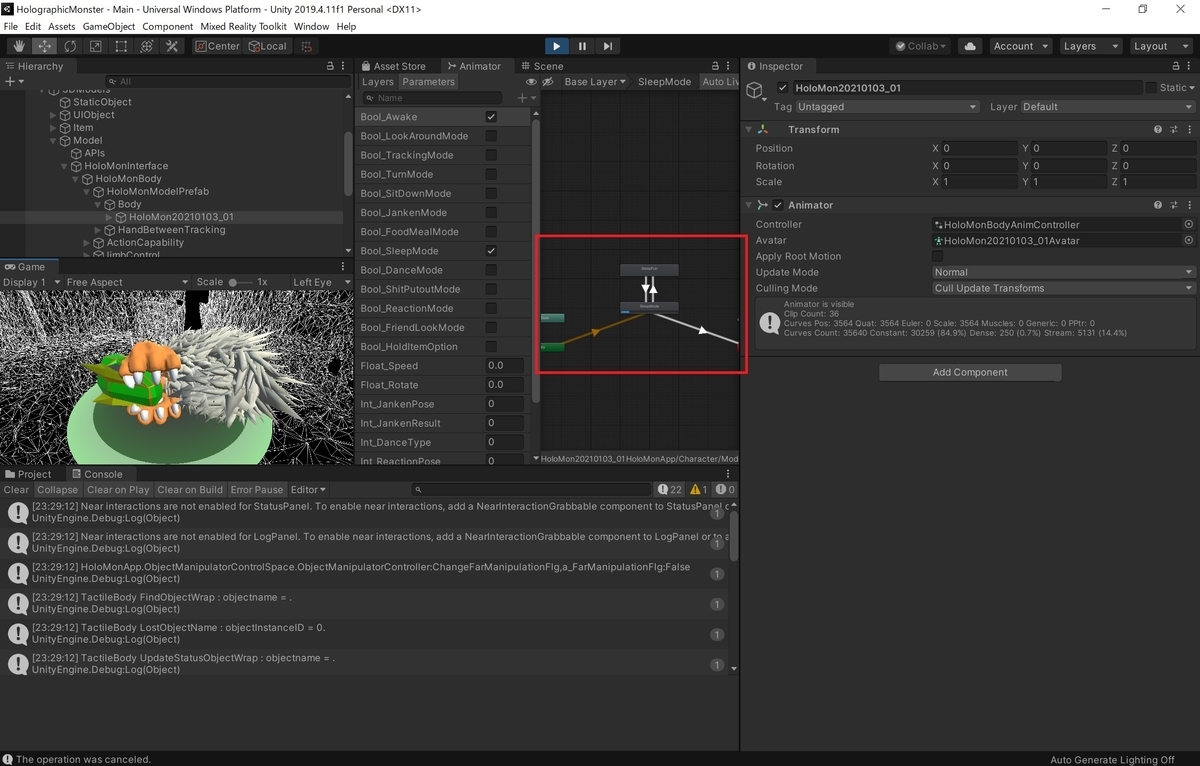Click the GameObject cube icon in Inspector
This screenshot has width=1200, height=766.
point(755,90)
